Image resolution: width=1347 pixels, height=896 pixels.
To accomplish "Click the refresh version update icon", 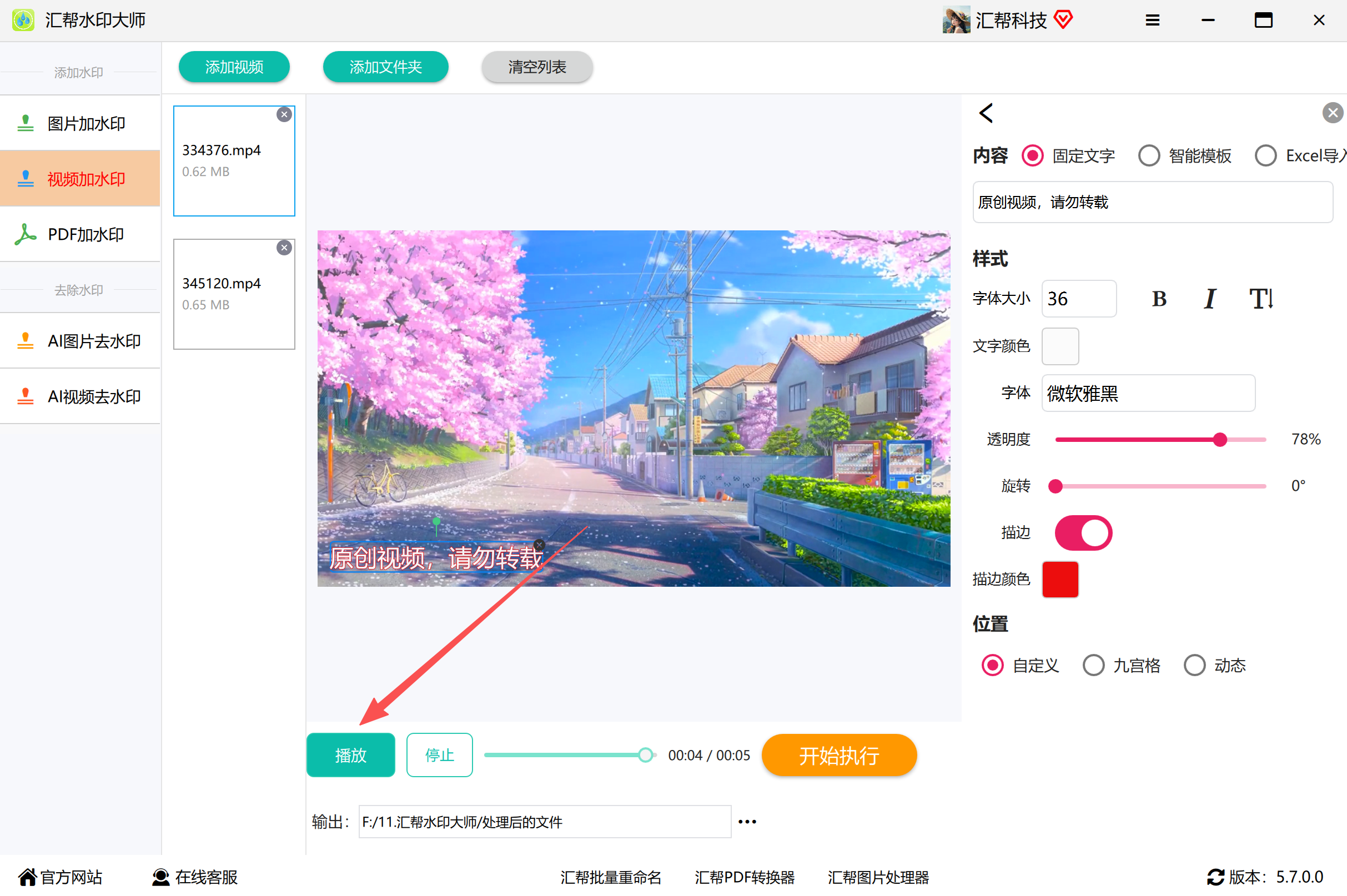I will click(x=1215, y=878).
